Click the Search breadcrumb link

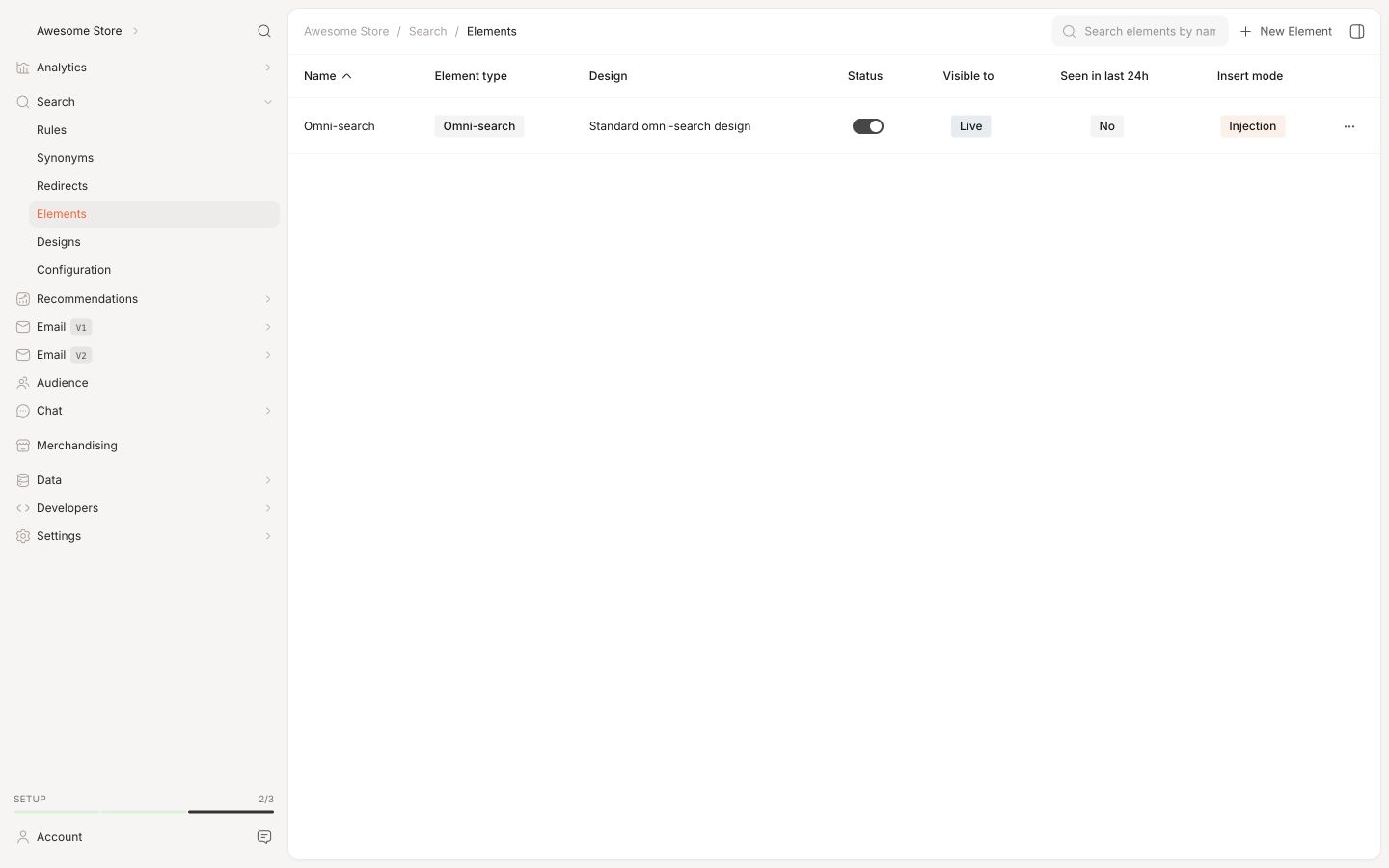pyautogui.click(x=427, y=31)
